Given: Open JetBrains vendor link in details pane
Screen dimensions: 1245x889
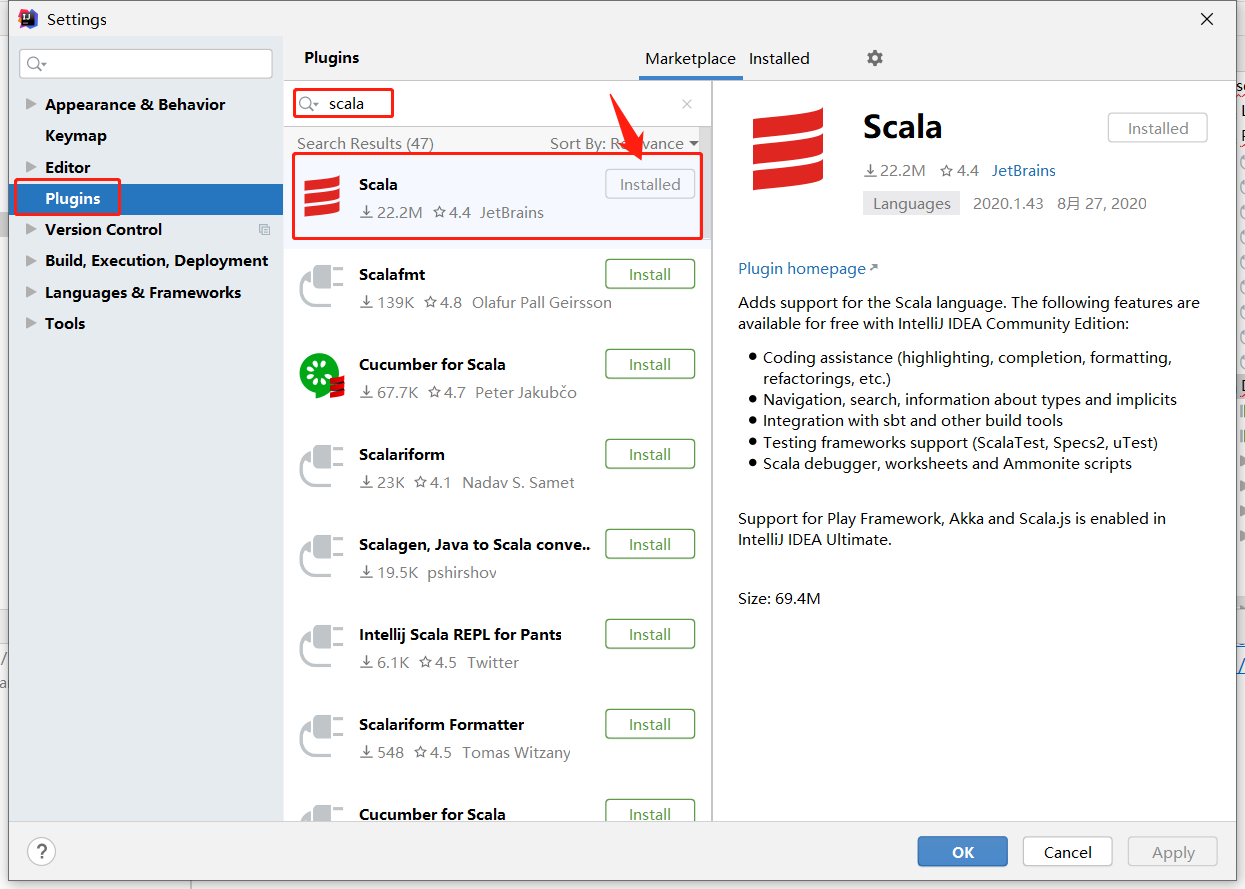Looking at the screenshot, I should (x=1024, y=170).
